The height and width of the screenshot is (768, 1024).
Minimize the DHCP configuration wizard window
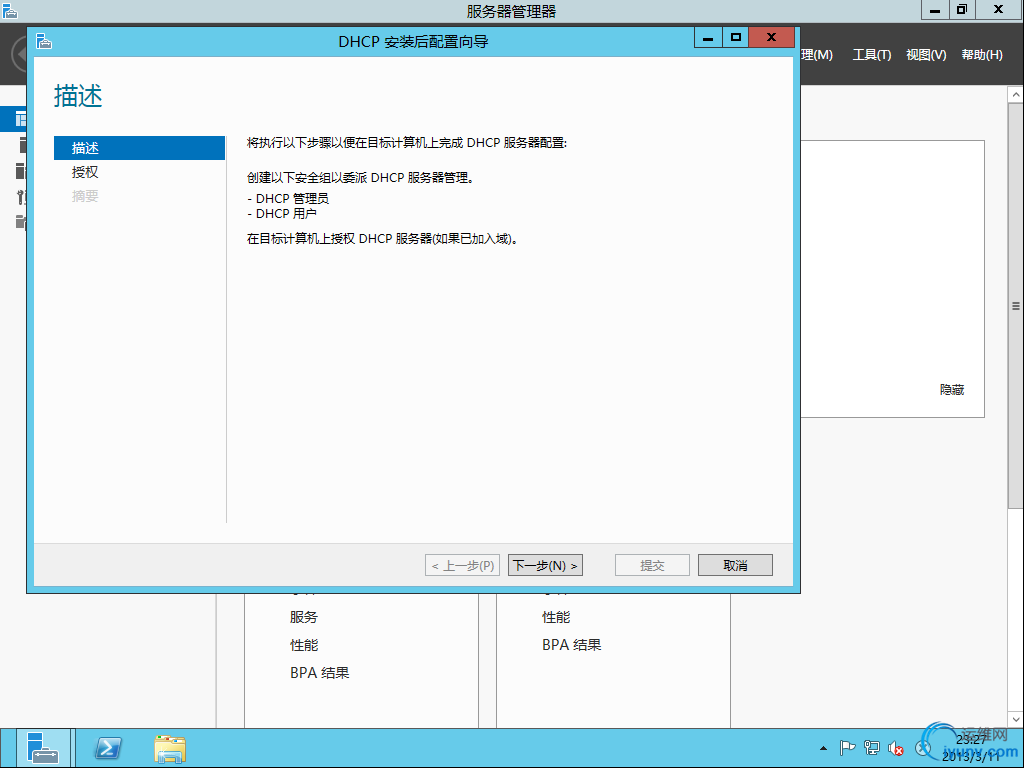point(708,37)
